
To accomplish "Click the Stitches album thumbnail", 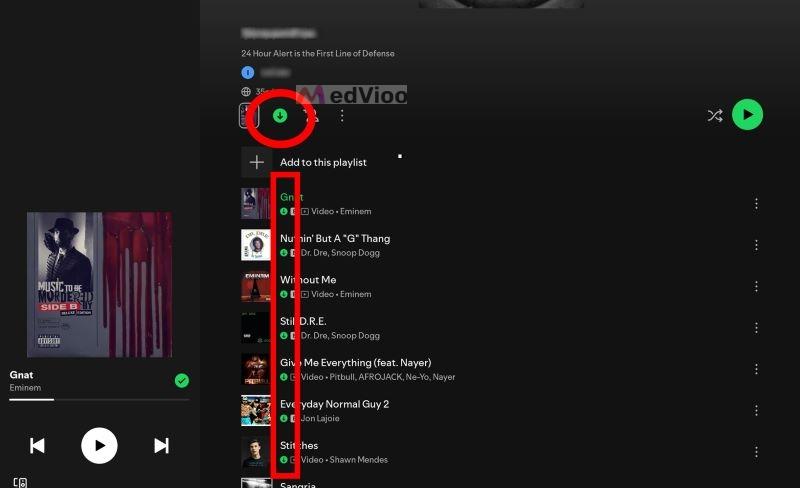I will point(256,452).
